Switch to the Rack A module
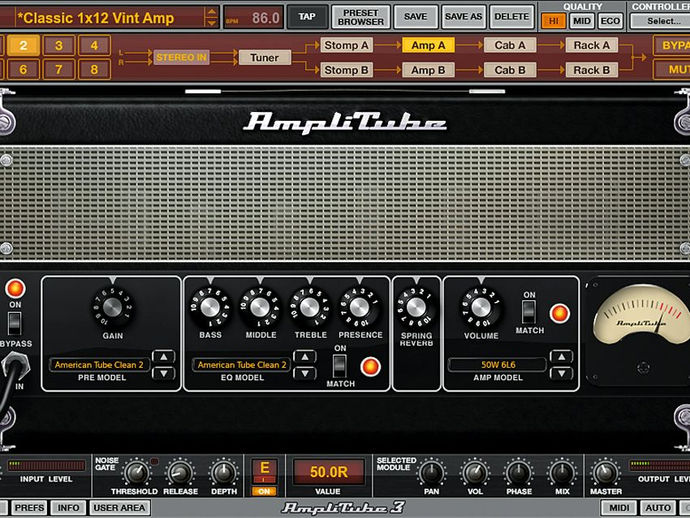 click(591, 45)
